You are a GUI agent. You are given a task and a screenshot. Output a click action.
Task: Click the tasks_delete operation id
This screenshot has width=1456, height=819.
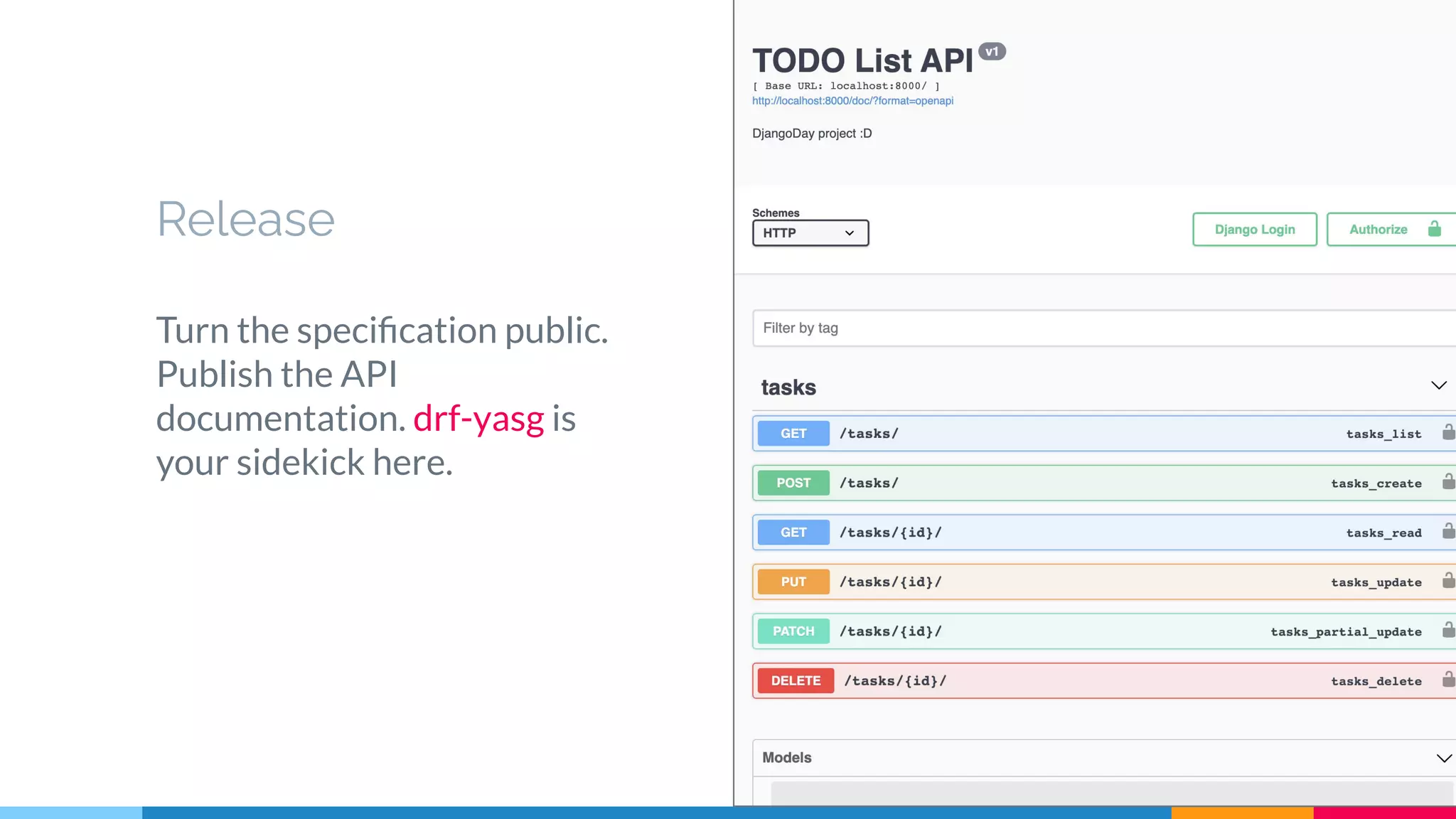click(x=1376, y=681)
